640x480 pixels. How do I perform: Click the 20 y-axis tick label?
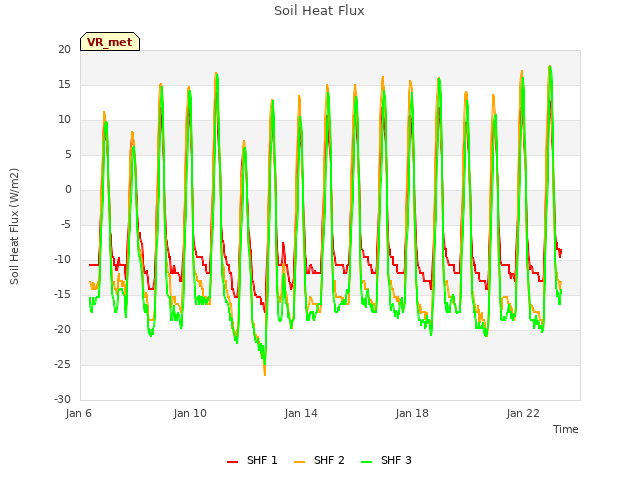[x=64, y=50]
